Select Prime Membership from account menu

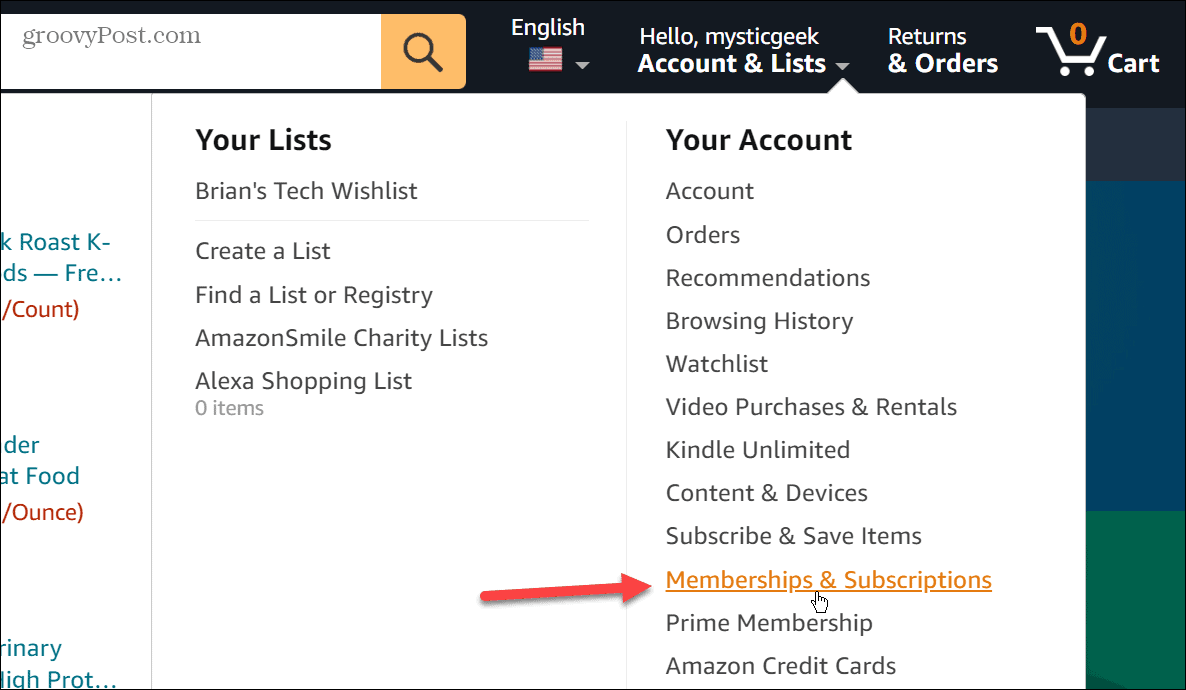coord(768,623)
